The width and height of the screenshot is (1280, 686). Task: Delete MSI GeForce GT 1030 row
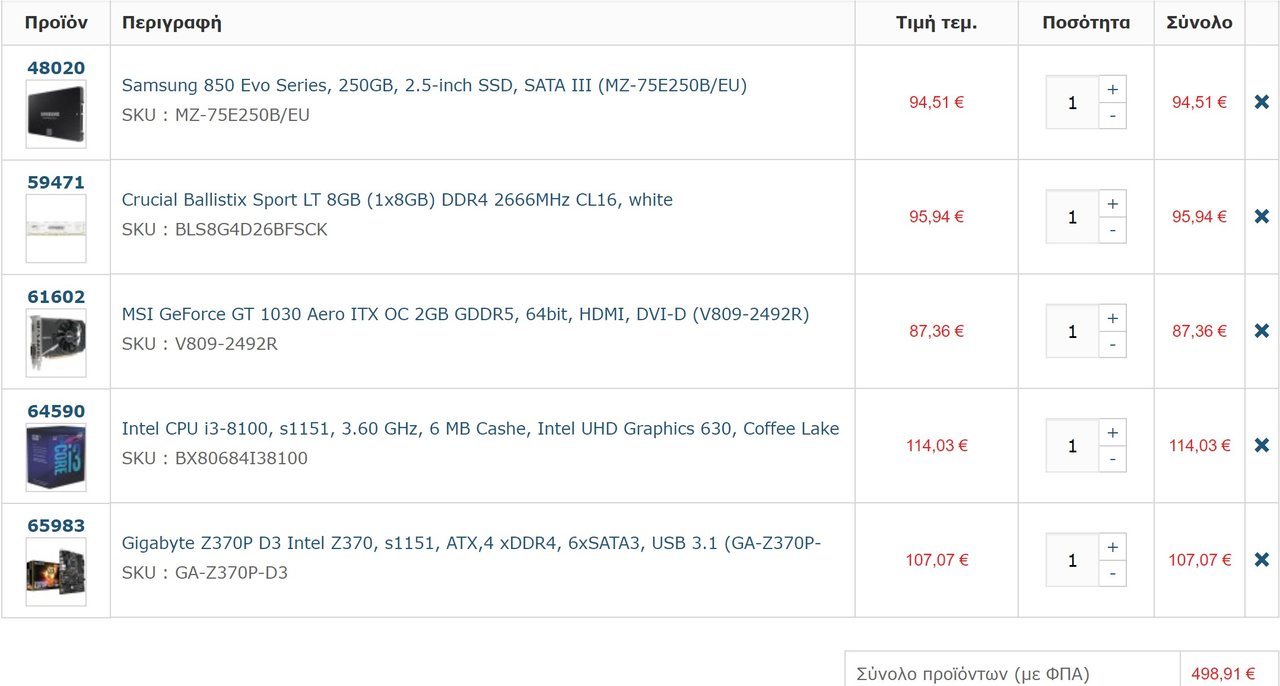click(x=1262, y=331)
